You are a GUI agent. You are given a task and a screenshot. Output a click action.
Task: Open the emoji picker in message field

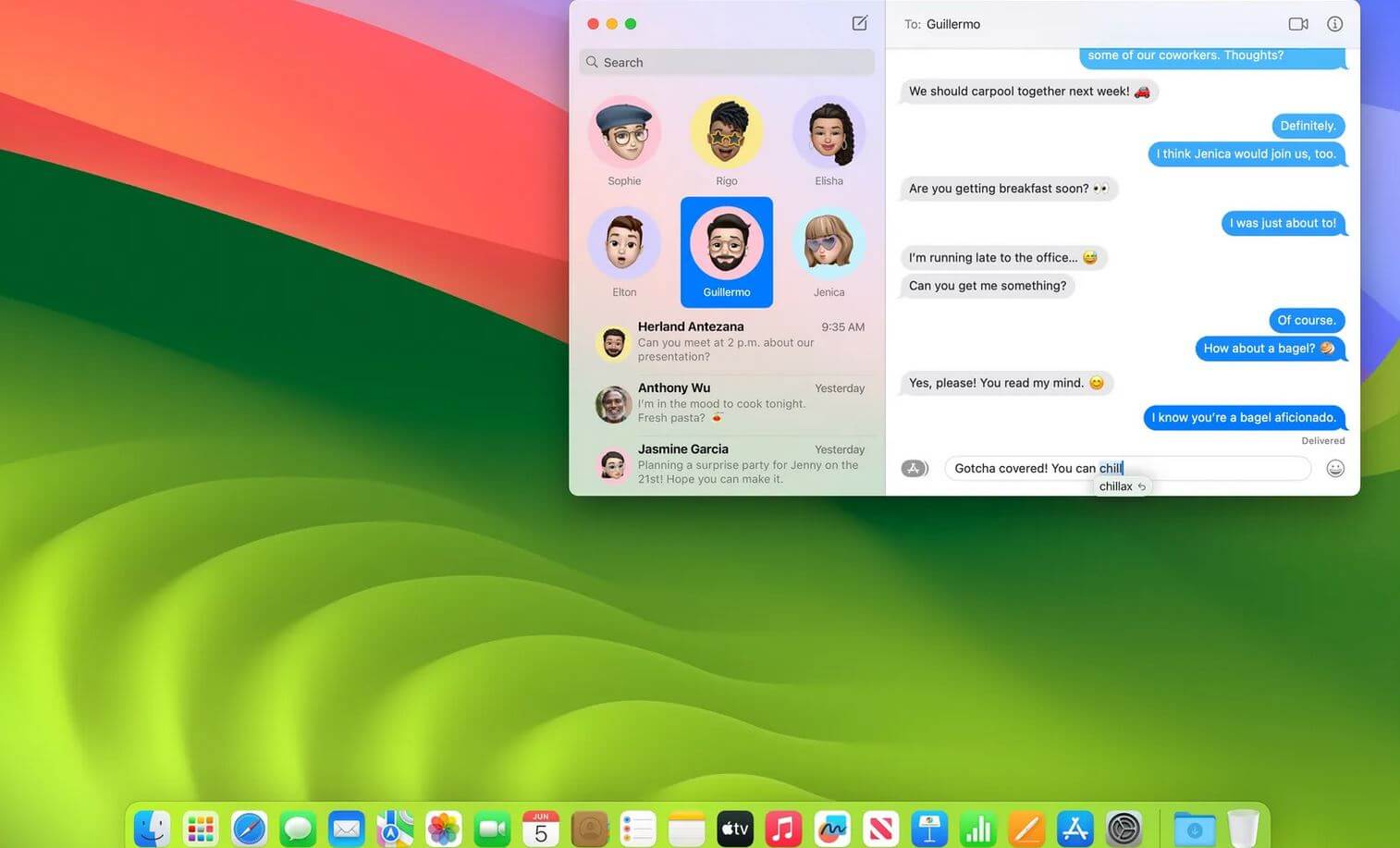coord(1335,468)
